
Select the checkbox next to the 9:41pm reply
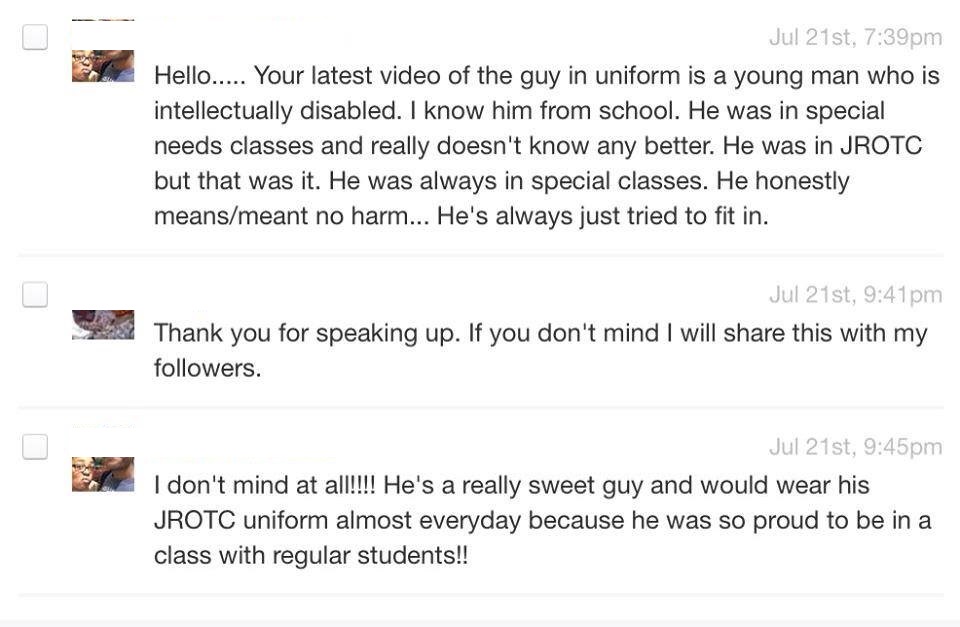pyautogui.click(x=35, y=294)
